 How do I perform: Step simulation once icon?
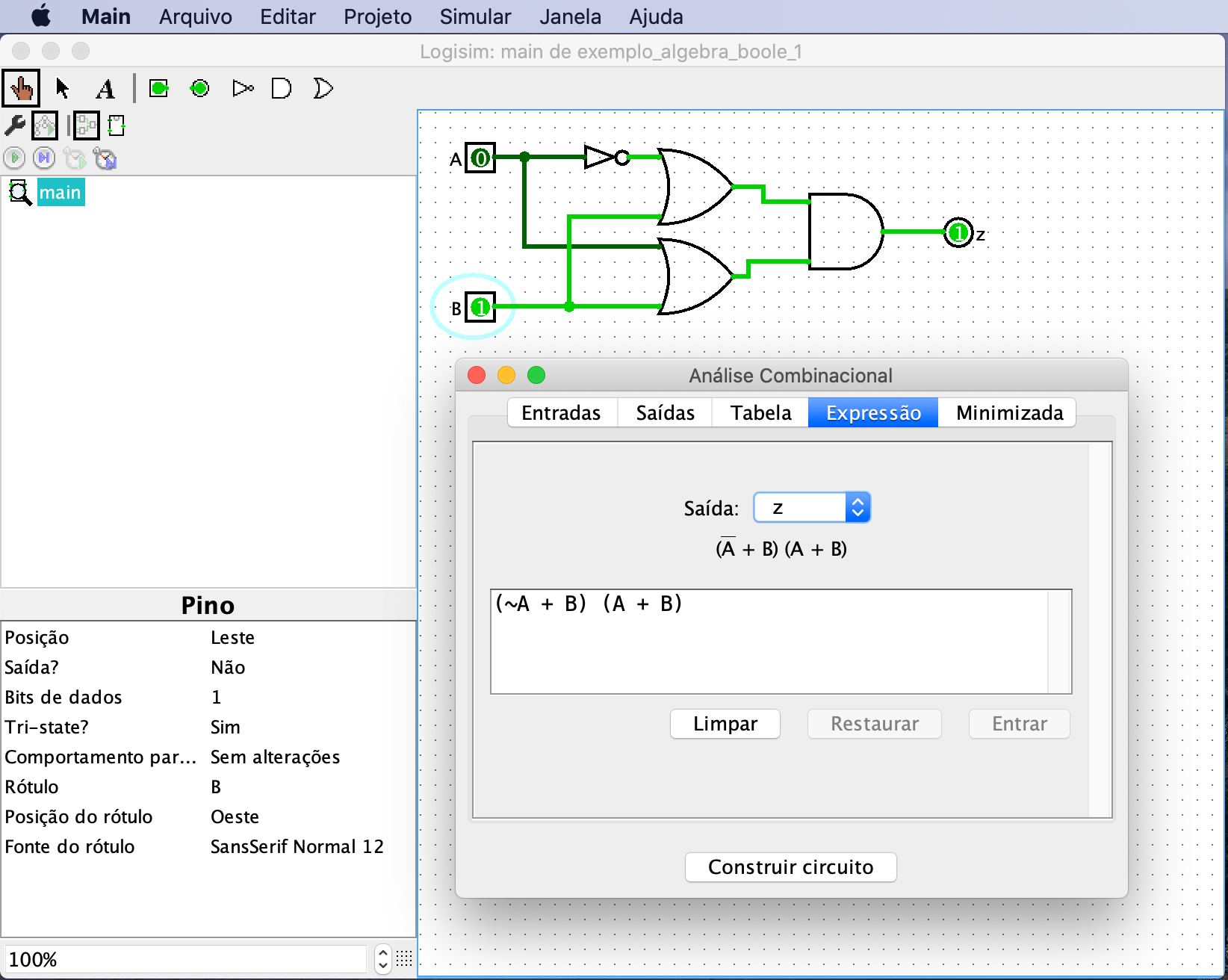[44, 158]
